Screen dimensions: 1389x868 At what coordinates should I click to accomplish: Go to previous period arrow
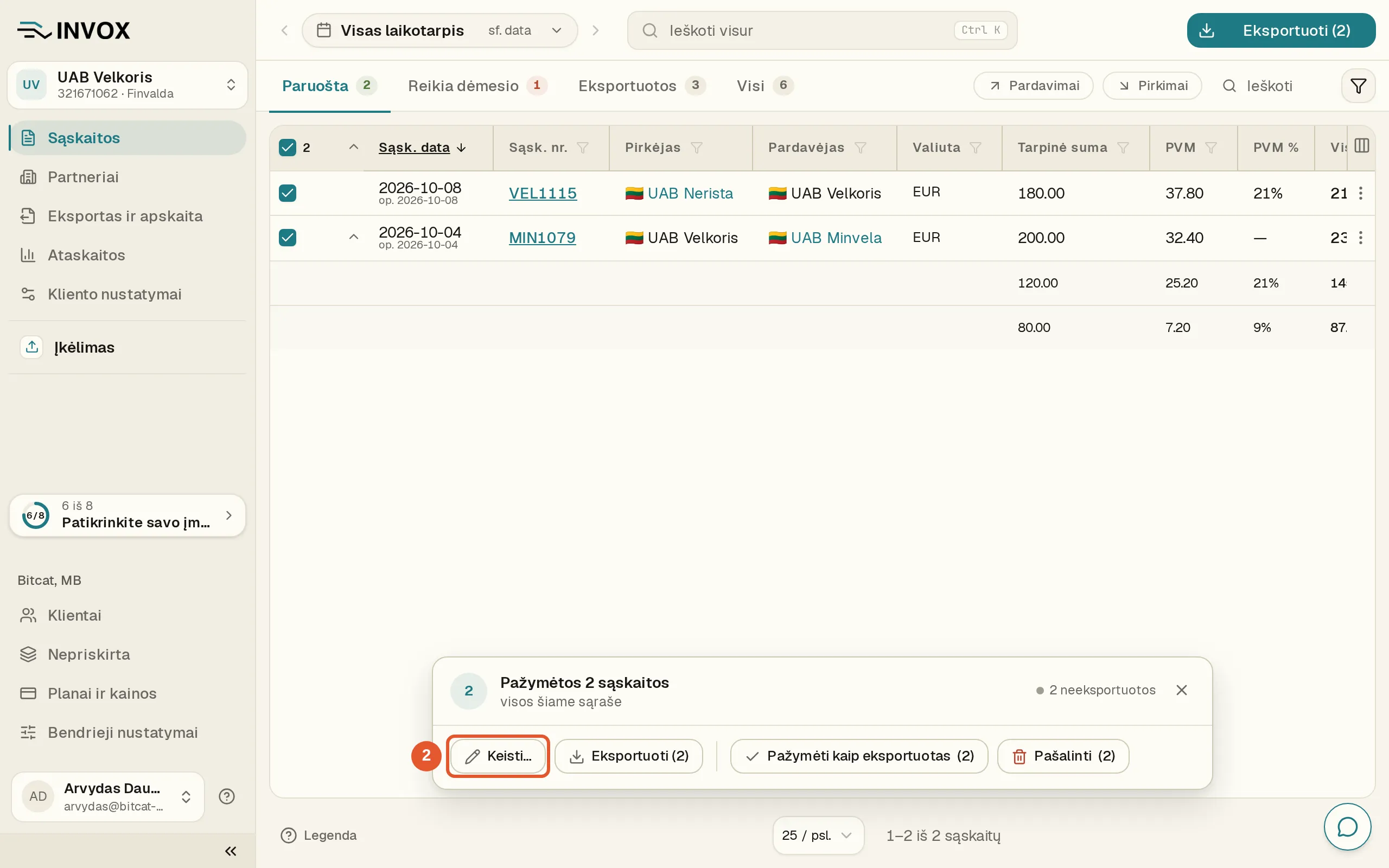click(x=285, y=30)
